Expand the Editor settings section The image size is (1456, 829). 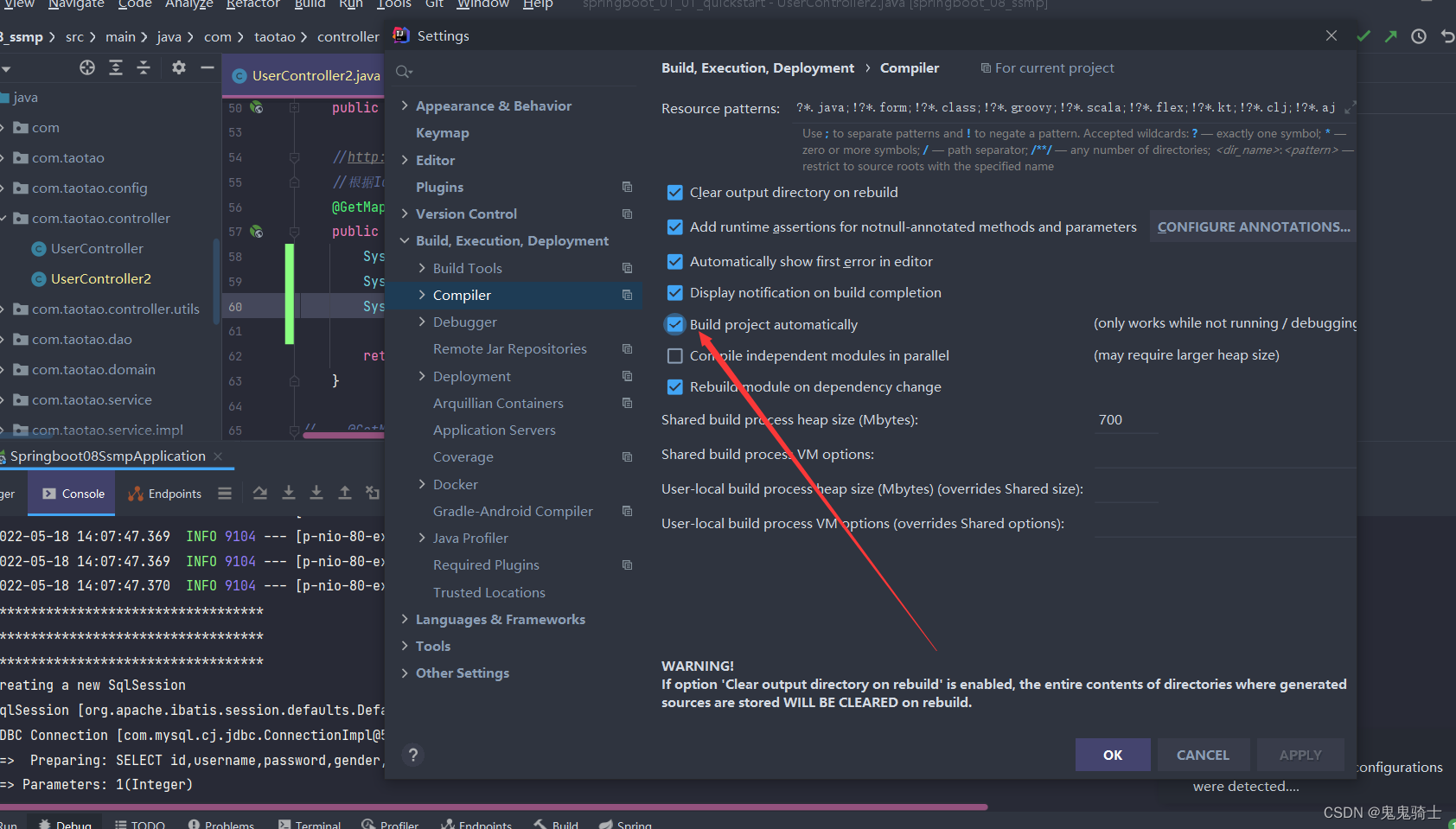405,160
